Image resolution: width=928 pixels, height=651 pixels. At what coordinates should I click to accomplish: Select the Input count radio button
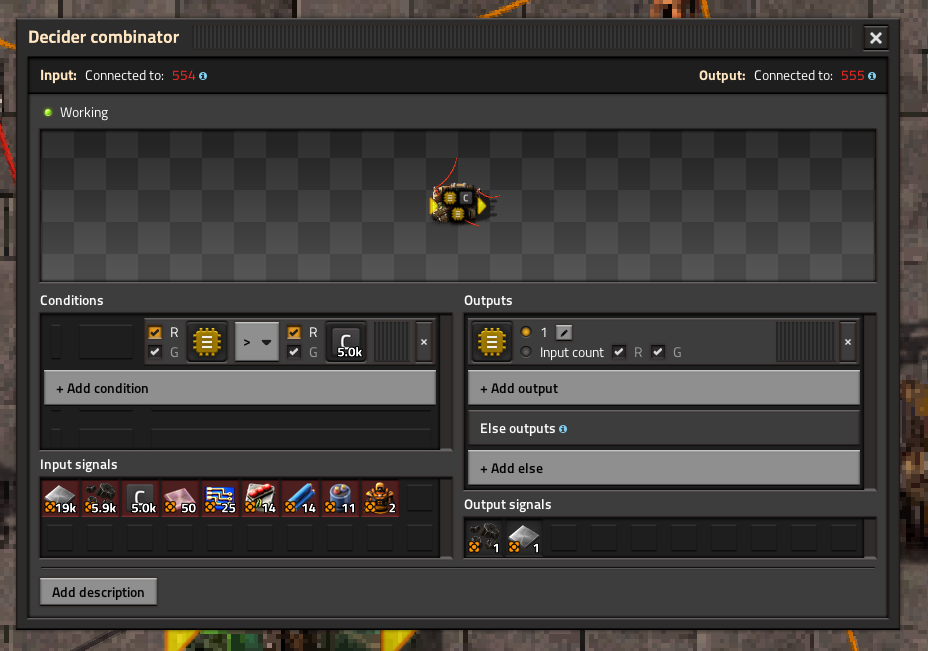click(x=526, y=352)
